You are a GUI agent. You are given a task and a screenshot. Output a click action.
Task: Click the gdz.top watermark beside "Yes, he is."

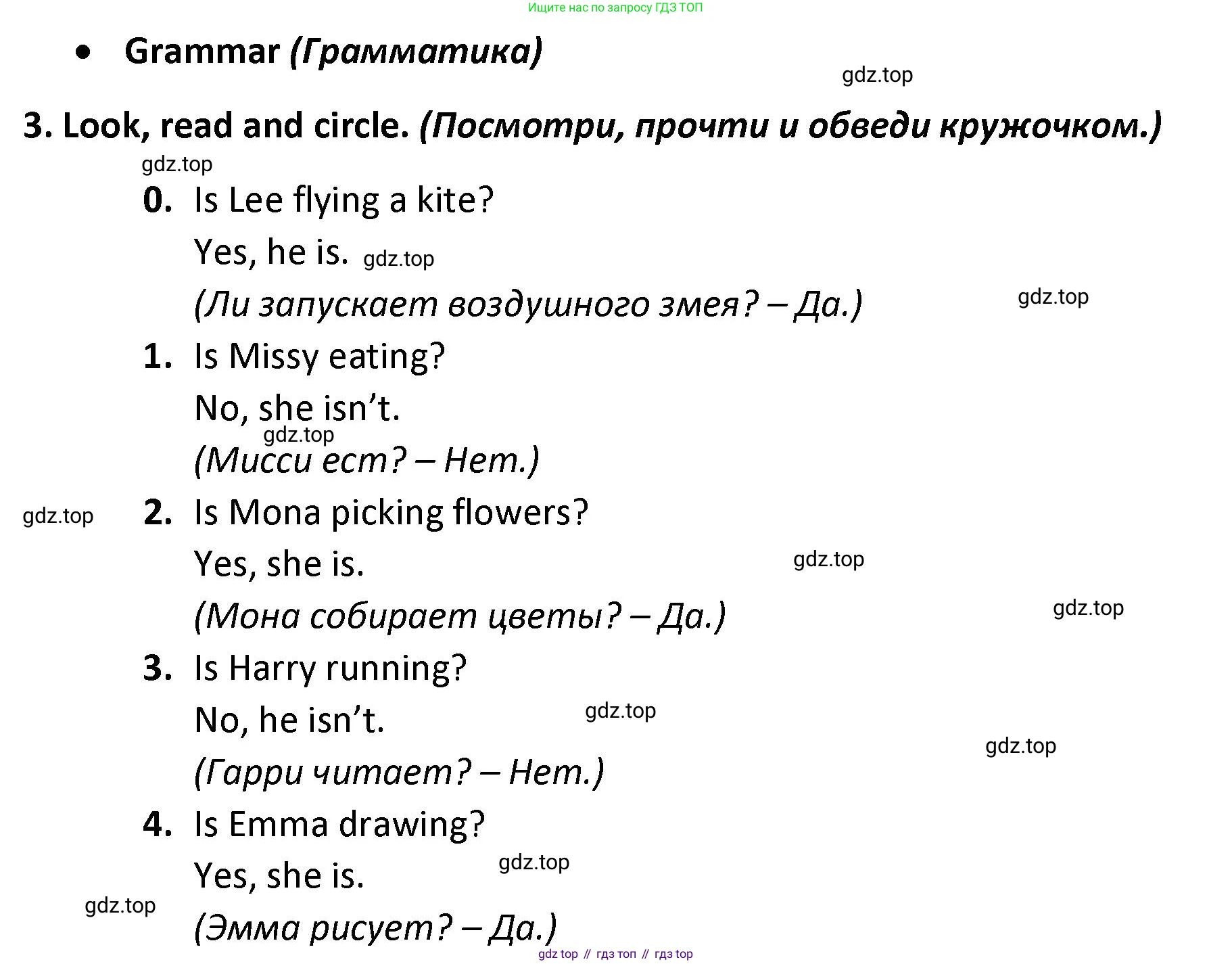tap(398, 259)
